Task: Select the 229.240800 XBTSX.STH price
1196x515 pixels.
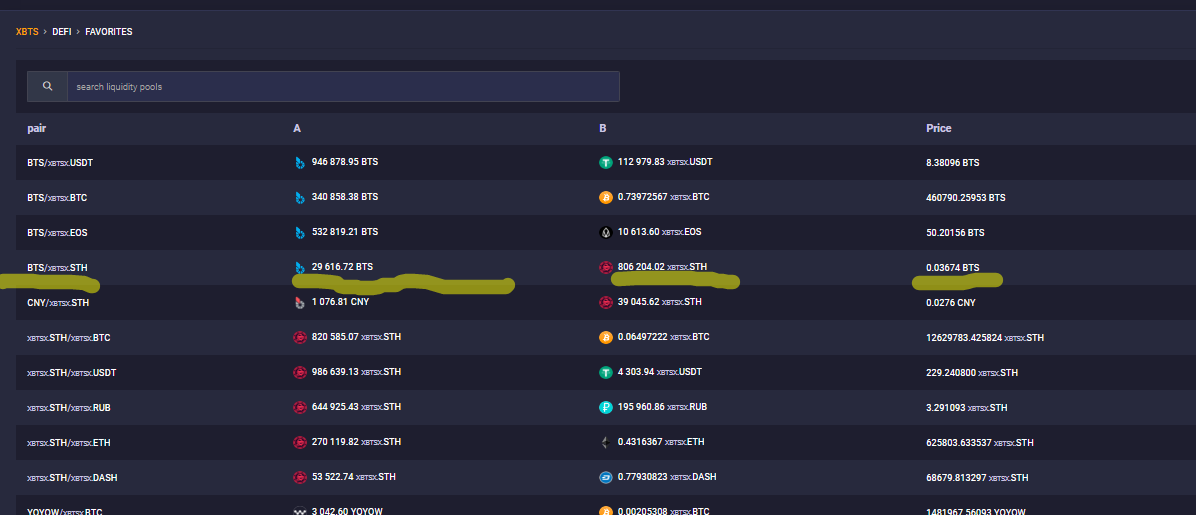Action: [972, 373]
